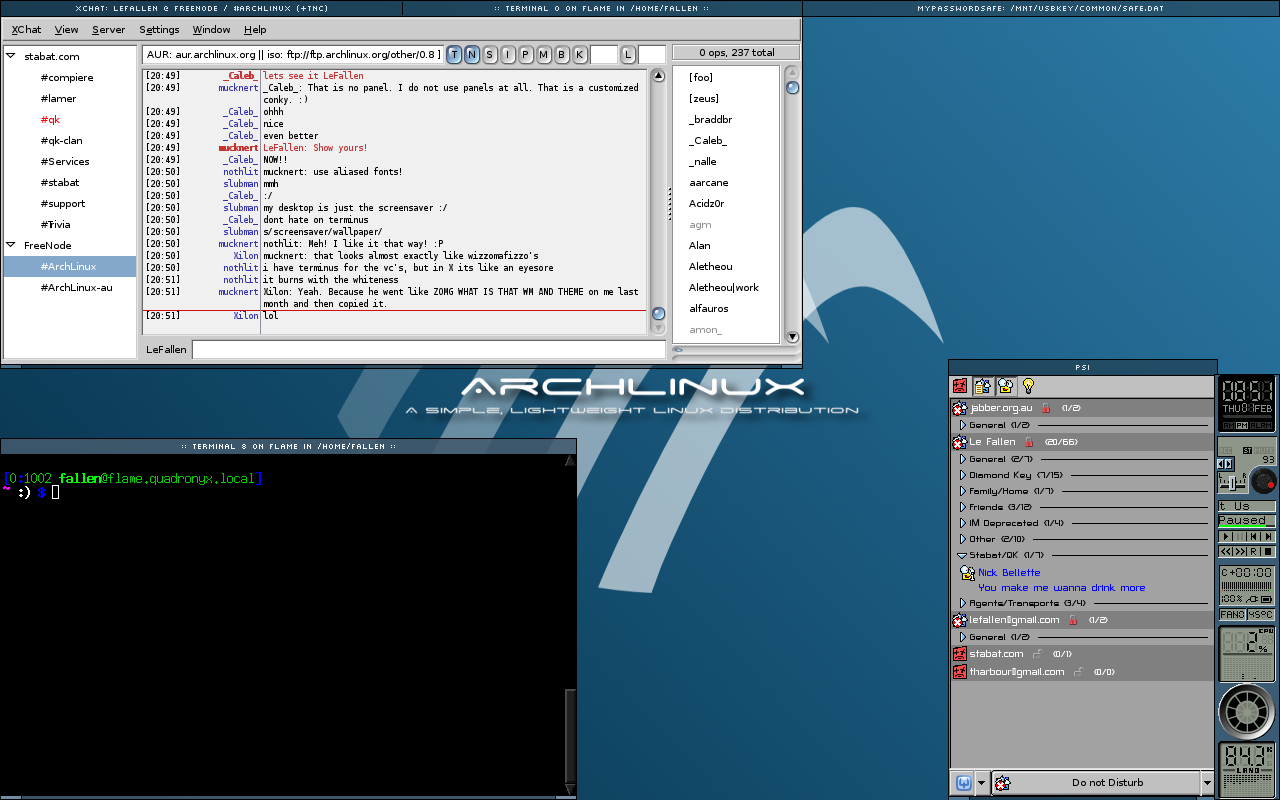Click the chat message input field
The image size is (1280, 800).
click(x=428, y=350)
